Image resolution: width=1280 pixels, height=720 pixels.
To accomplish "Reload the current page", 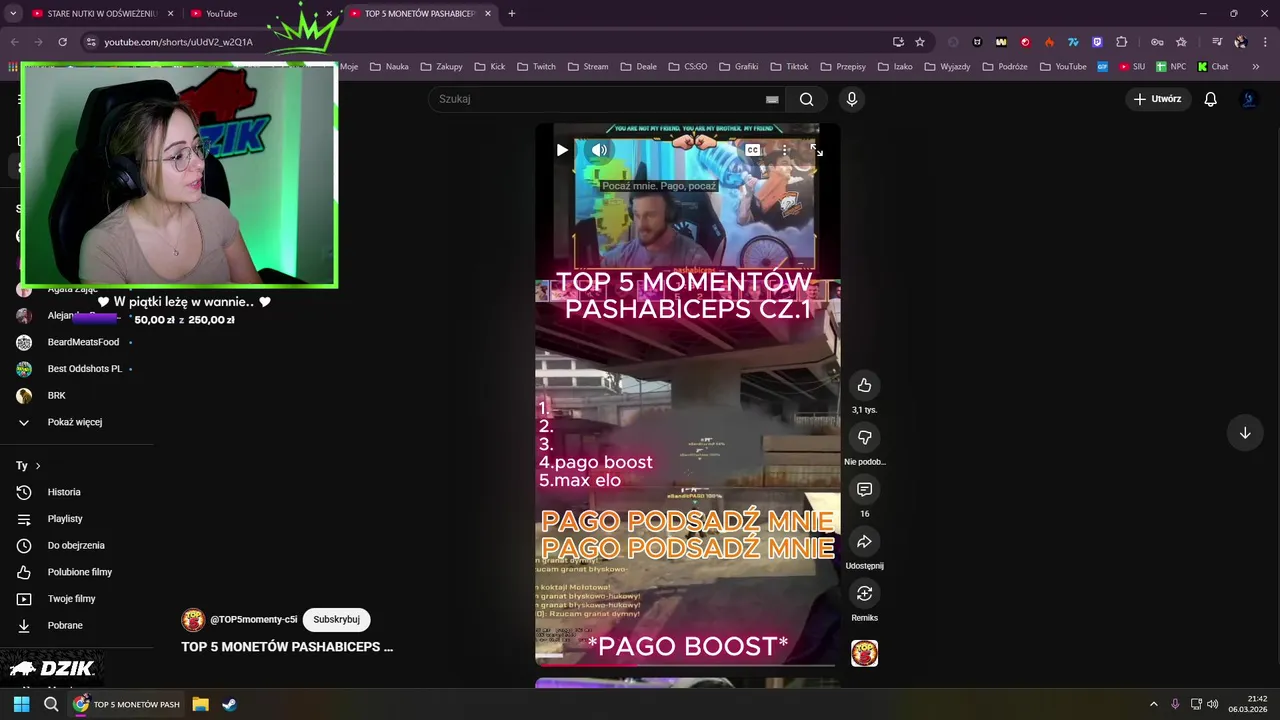I will [x=62, y=42].
